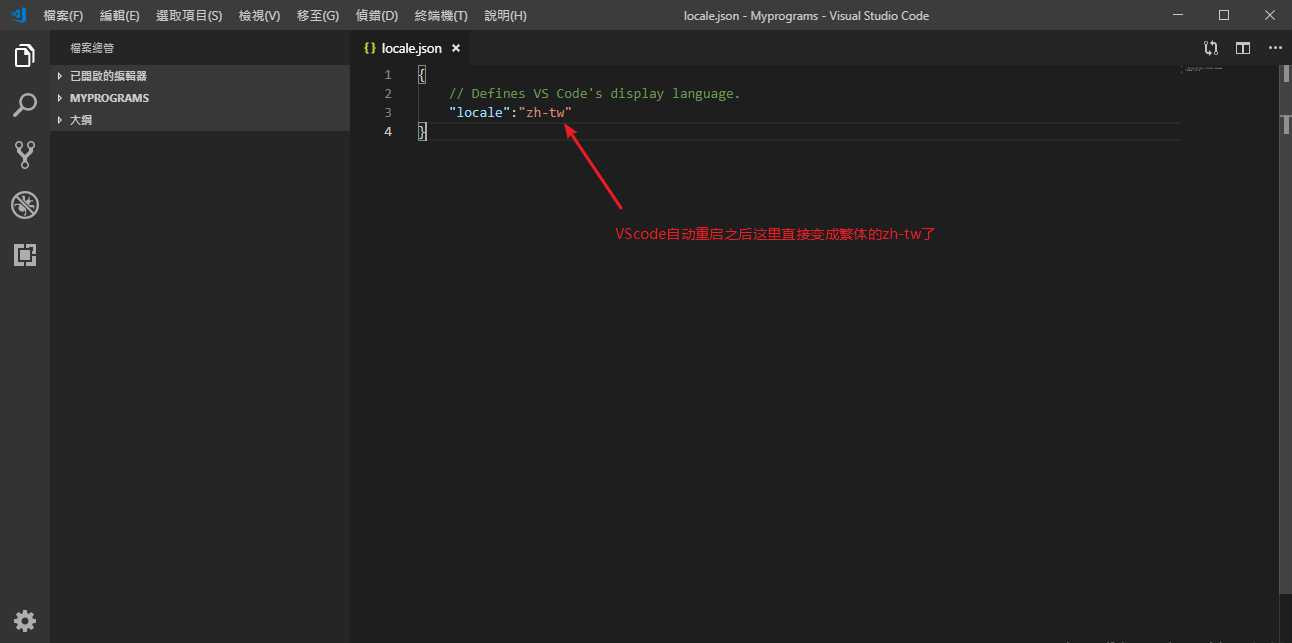Open the 檢視(V) menu
Viewport: 1292px width, 643px height.
pyautogui.click(x=259, y=16)
